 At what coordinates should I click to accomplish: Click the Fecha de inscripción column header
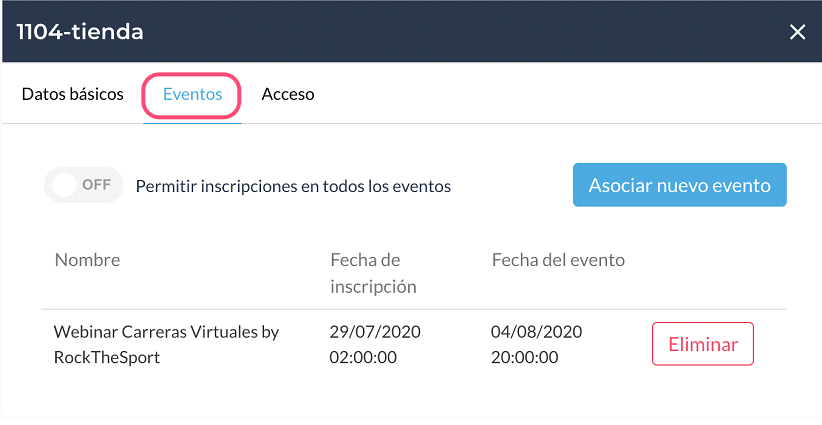click(x=373, y=273)
